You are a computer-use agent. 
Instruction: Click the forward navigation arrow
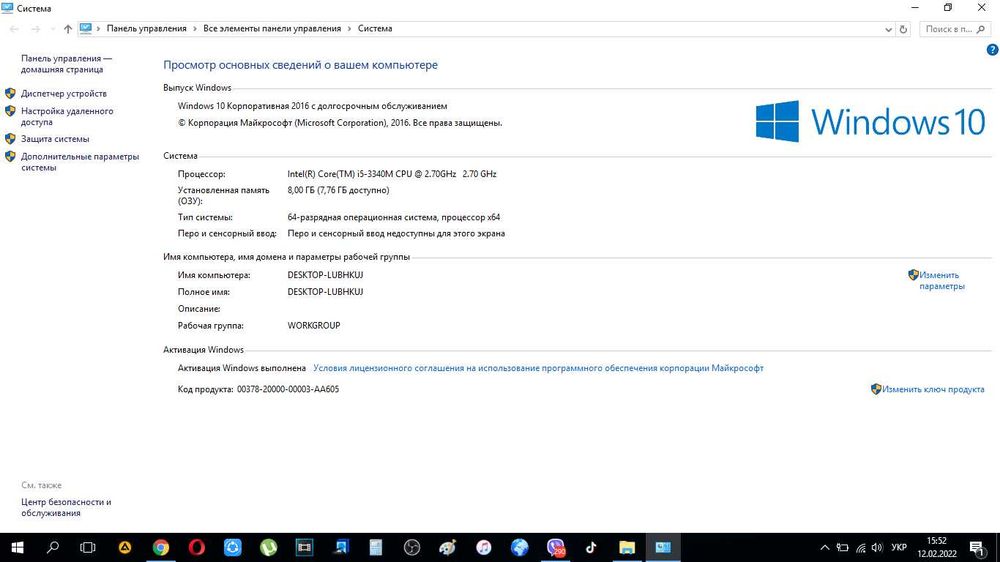(x=36, y=29)
